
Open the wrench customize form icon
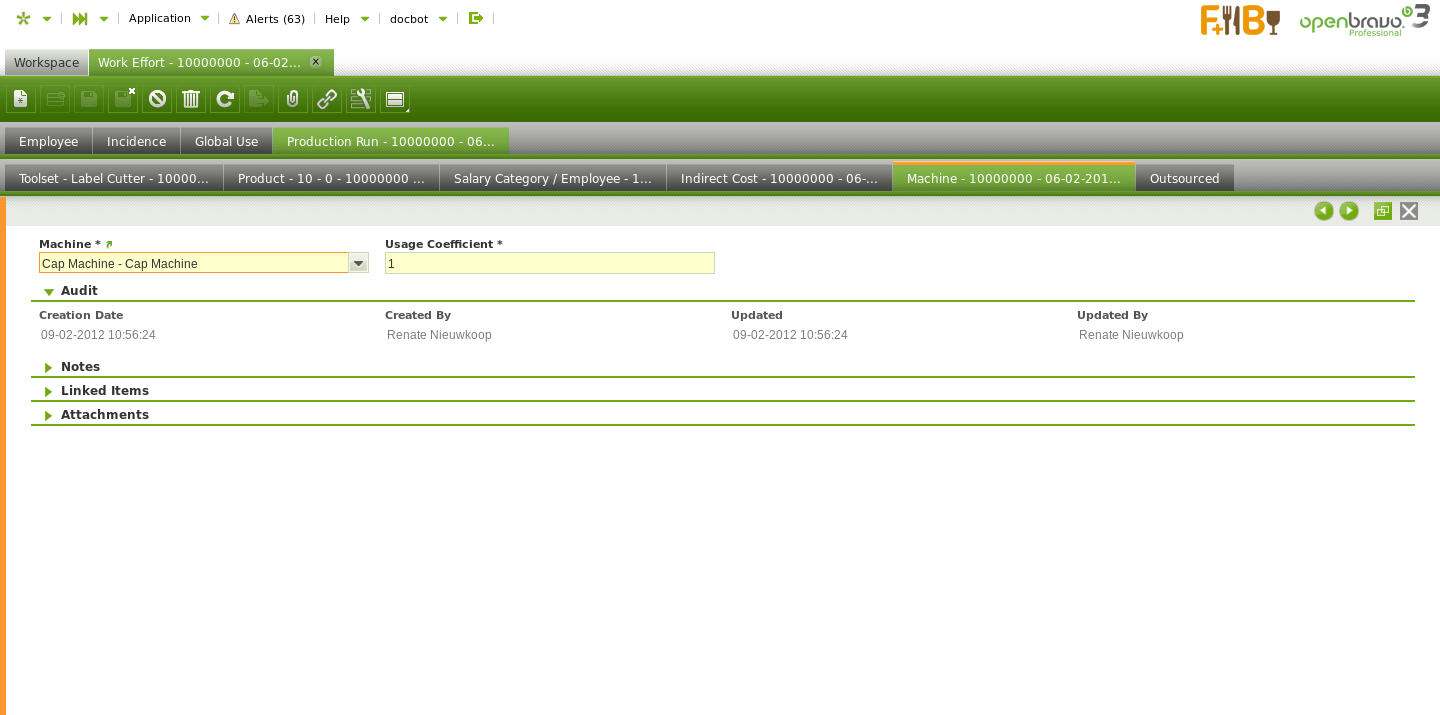pyautogui.click(x=361, y=99)
